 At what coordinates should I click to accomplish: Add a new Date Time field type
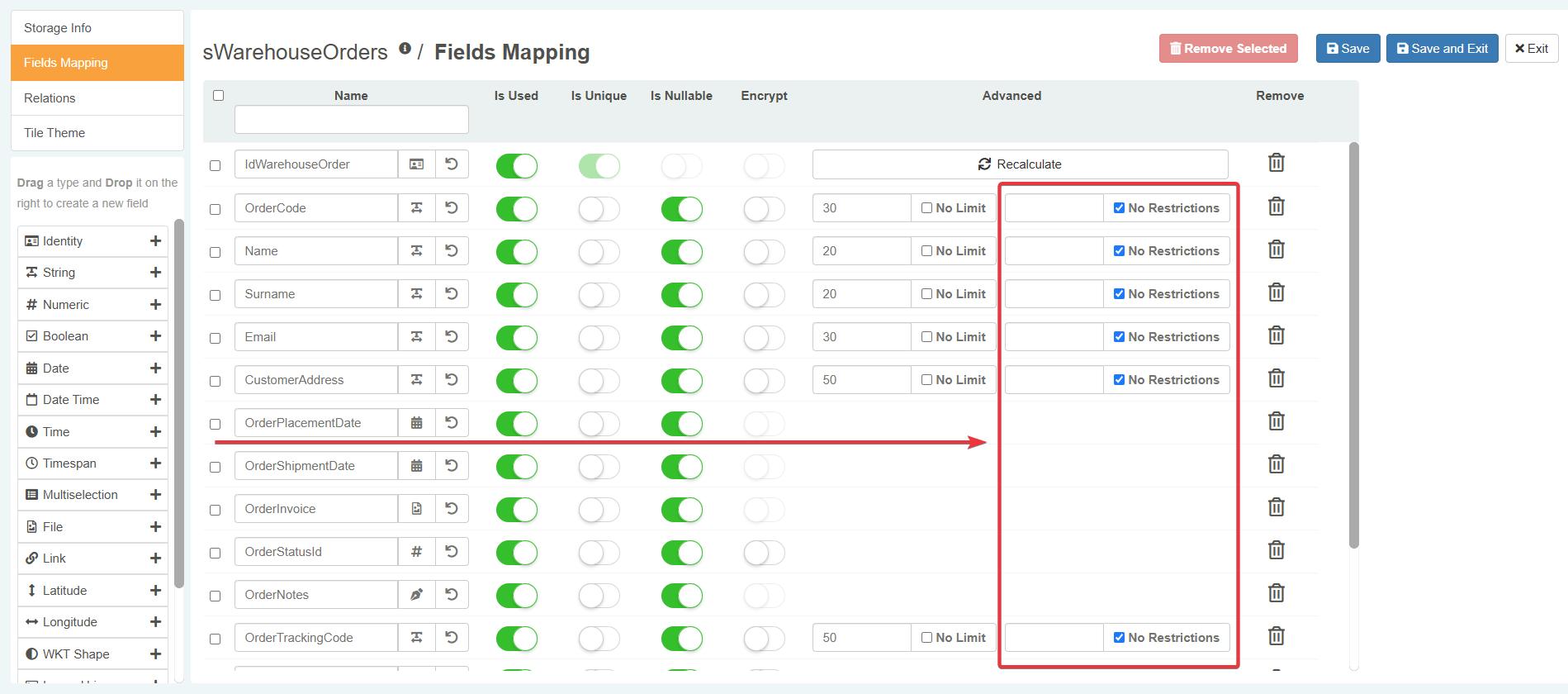click(155, 400)
